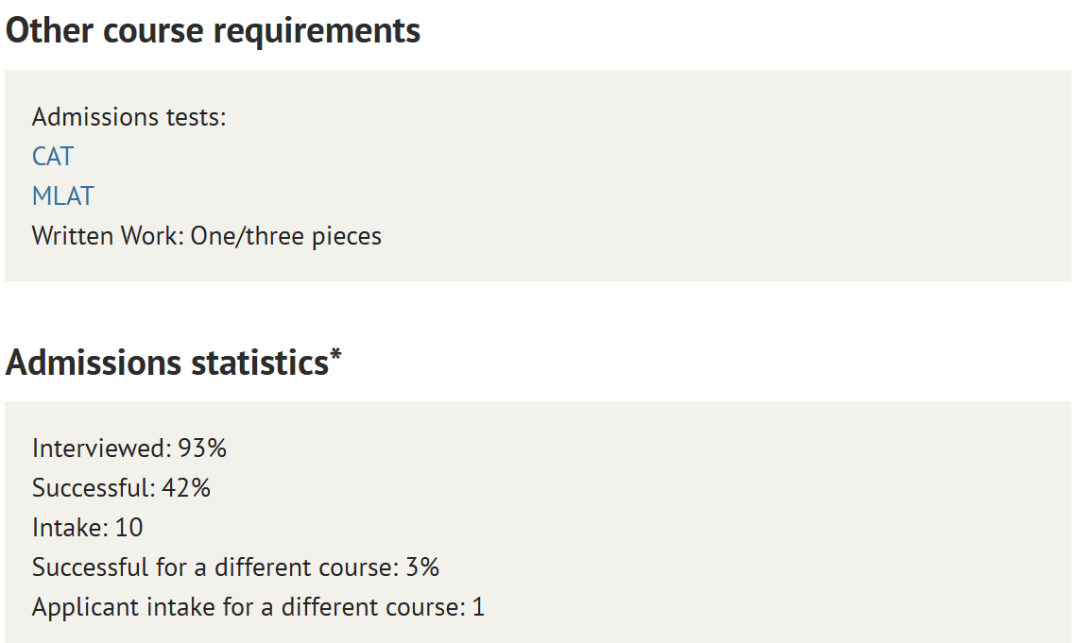Viewport: 1080px width, 643px height.
Task: Click the word statistics in the second heading
Action: tap(260, 362)
